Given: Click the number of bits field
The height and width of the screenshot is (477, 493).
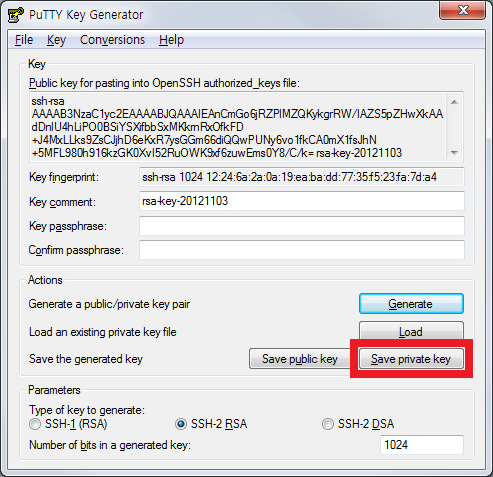Looking at the screenshot, I should coord(422,445).
